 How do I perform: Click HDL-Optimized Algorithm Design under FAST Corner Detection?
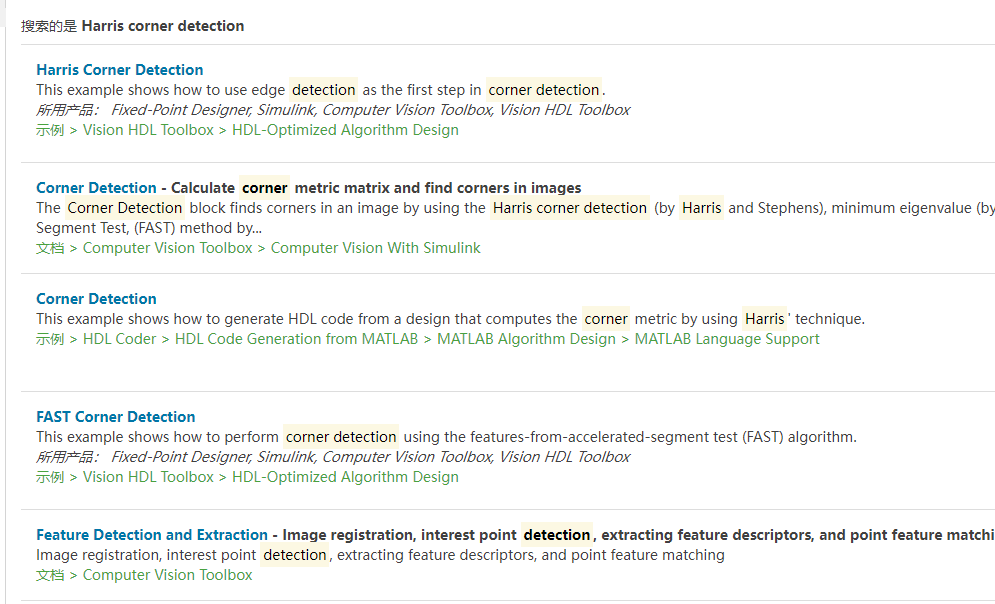click(x=345, y=477)
